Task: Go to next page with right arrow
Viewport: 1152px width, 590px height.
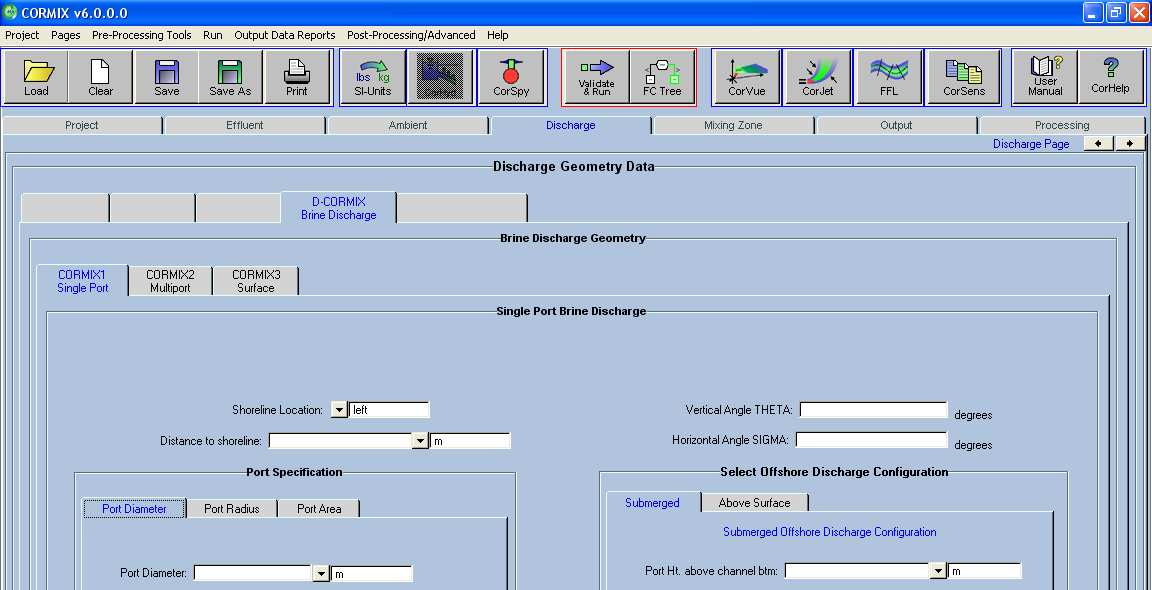Action: (x=1130, y=143)
